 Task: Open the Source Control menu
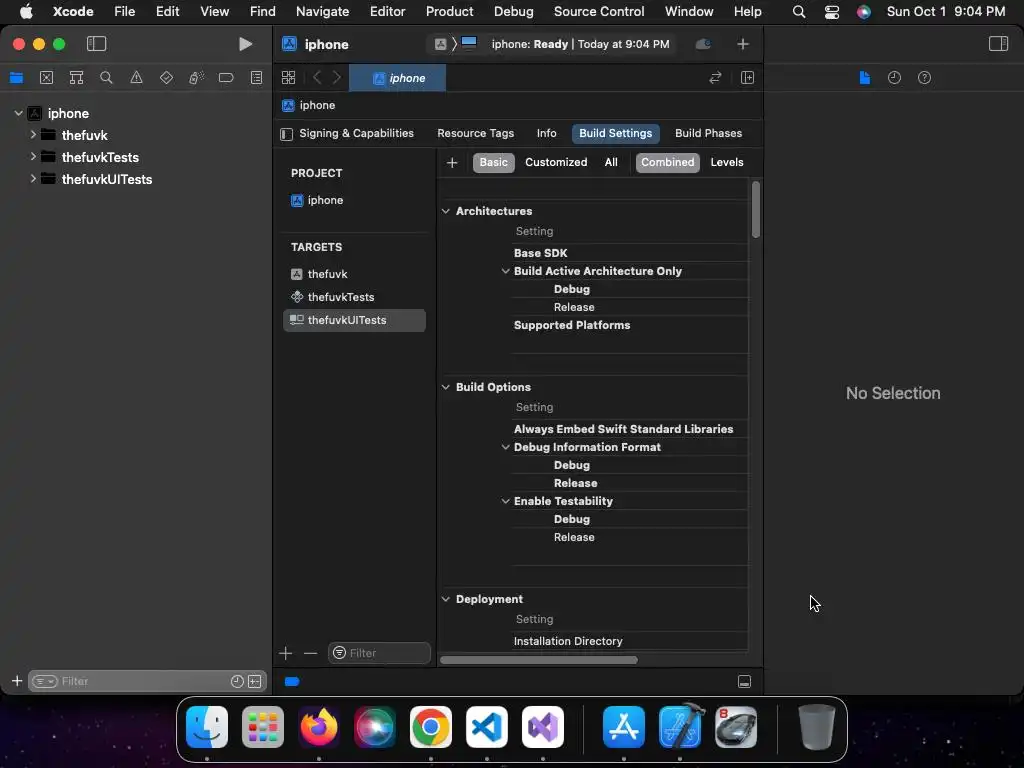599,11
